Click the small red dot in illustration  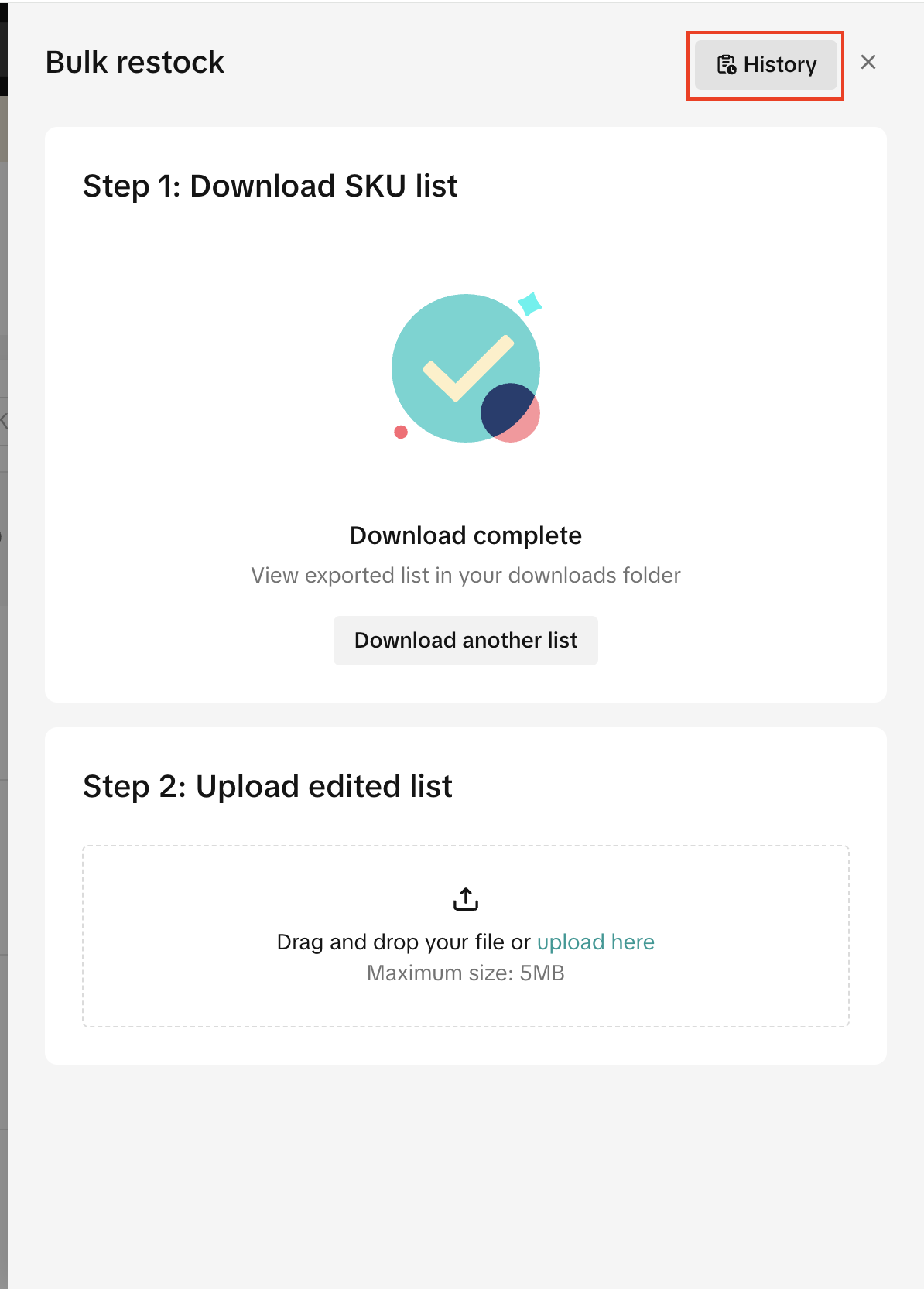point(401,432)
